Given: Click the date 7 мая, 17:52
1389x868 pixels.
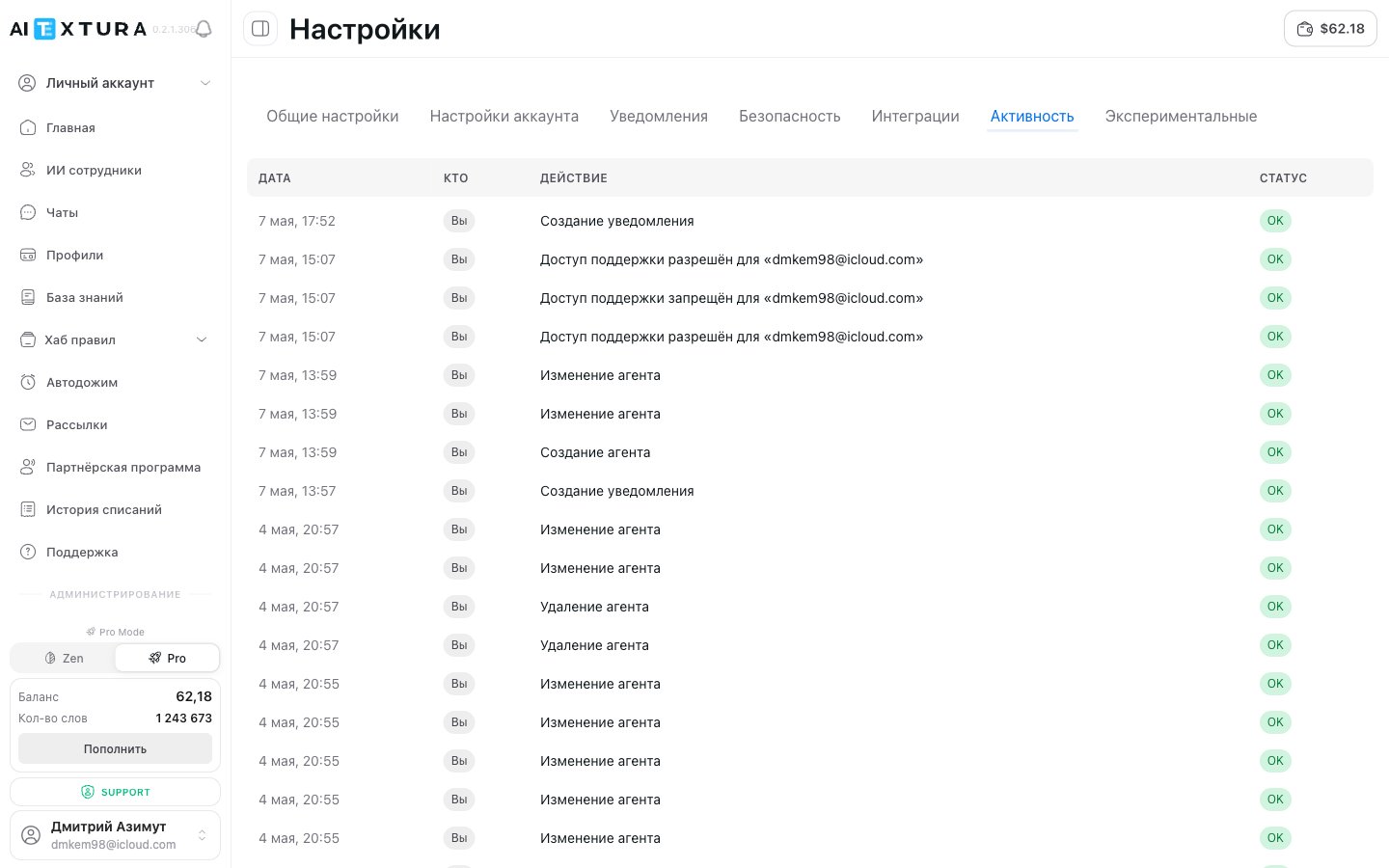Looking at the screenshot, I should (x=297, y=221).
